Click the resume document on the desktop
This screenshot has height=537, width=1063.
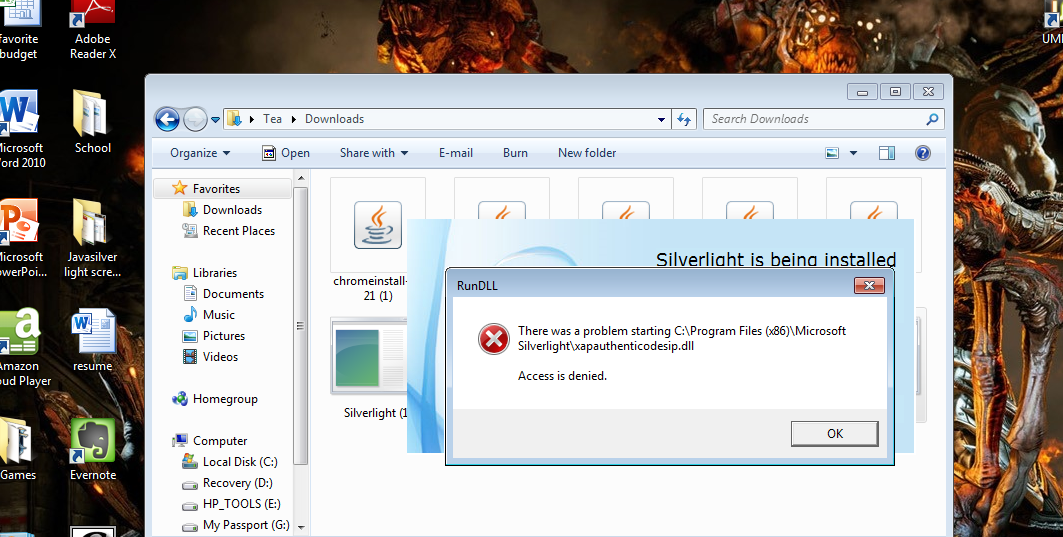tap(93, 340)
